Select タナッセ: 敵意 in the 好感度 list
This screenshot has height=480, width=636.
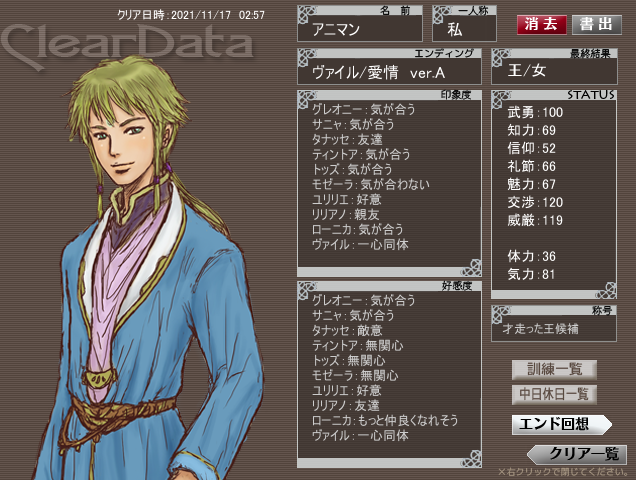click(347, 330)
